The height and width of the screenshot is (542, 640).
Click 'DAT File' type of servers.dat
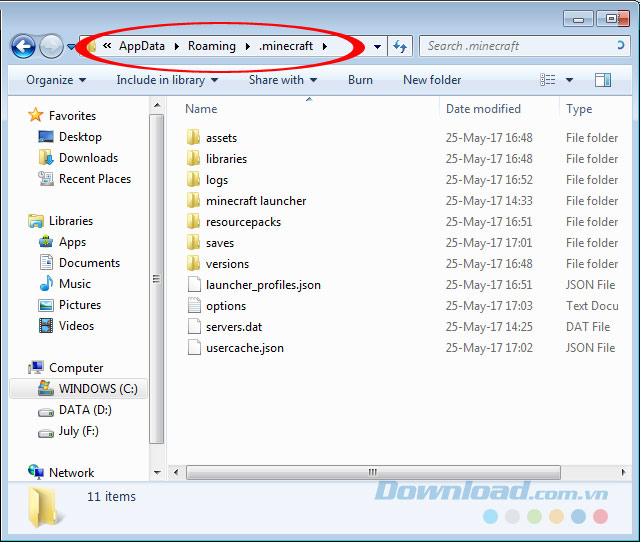pos(588,327)
